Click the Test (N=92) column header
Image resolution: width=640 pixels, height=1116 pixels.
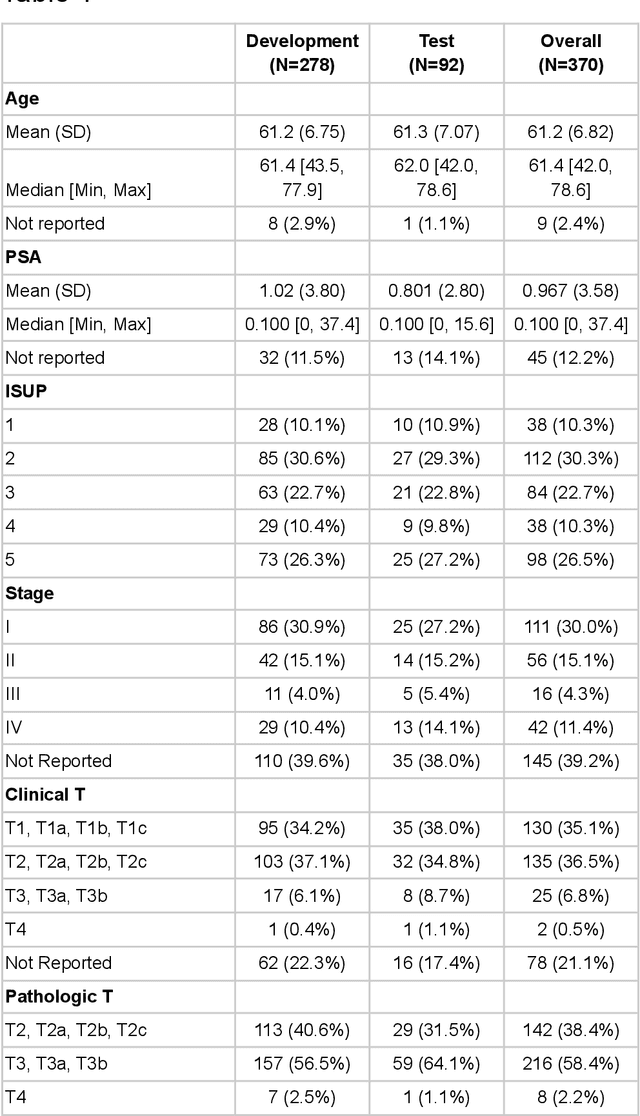[x=436, y=53]
